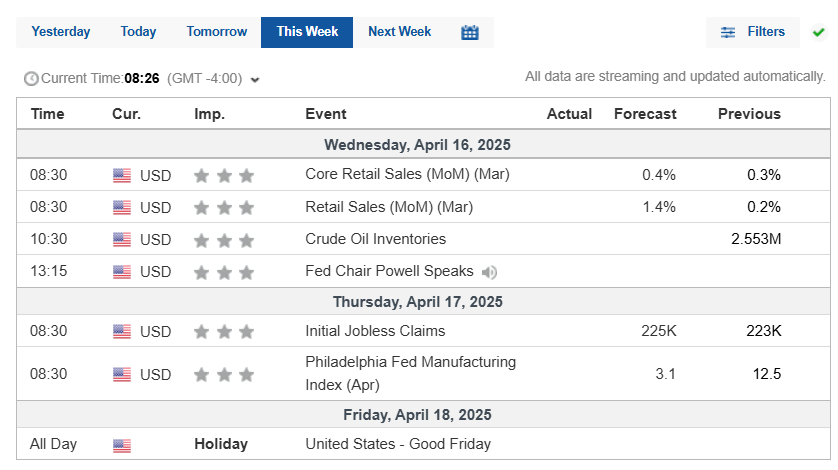The height and width of the screenshot is (470, 838).
Task: Click the clock icon beside Current Time
Action: click(30, 78)
